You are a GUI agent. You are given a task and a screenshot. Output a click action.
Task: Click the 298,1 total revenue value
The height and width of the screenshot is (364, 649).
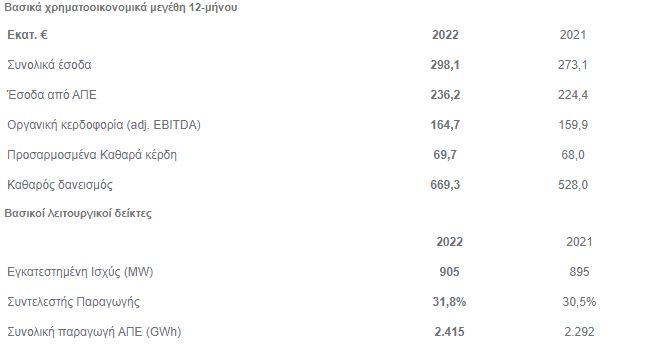click(445, 65)
